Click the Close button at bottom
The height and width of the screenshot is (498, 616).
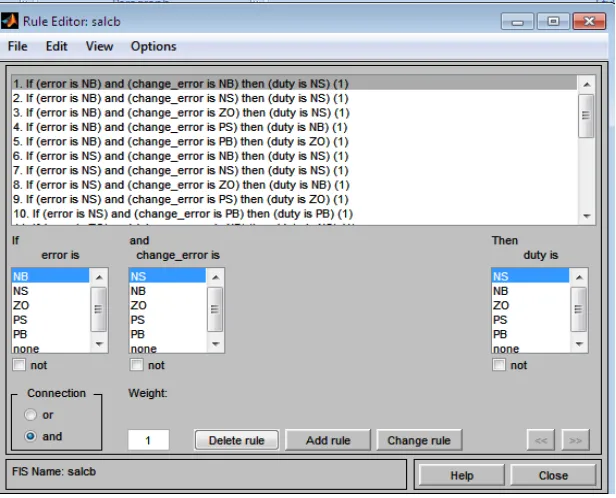[x=553, y=475]
